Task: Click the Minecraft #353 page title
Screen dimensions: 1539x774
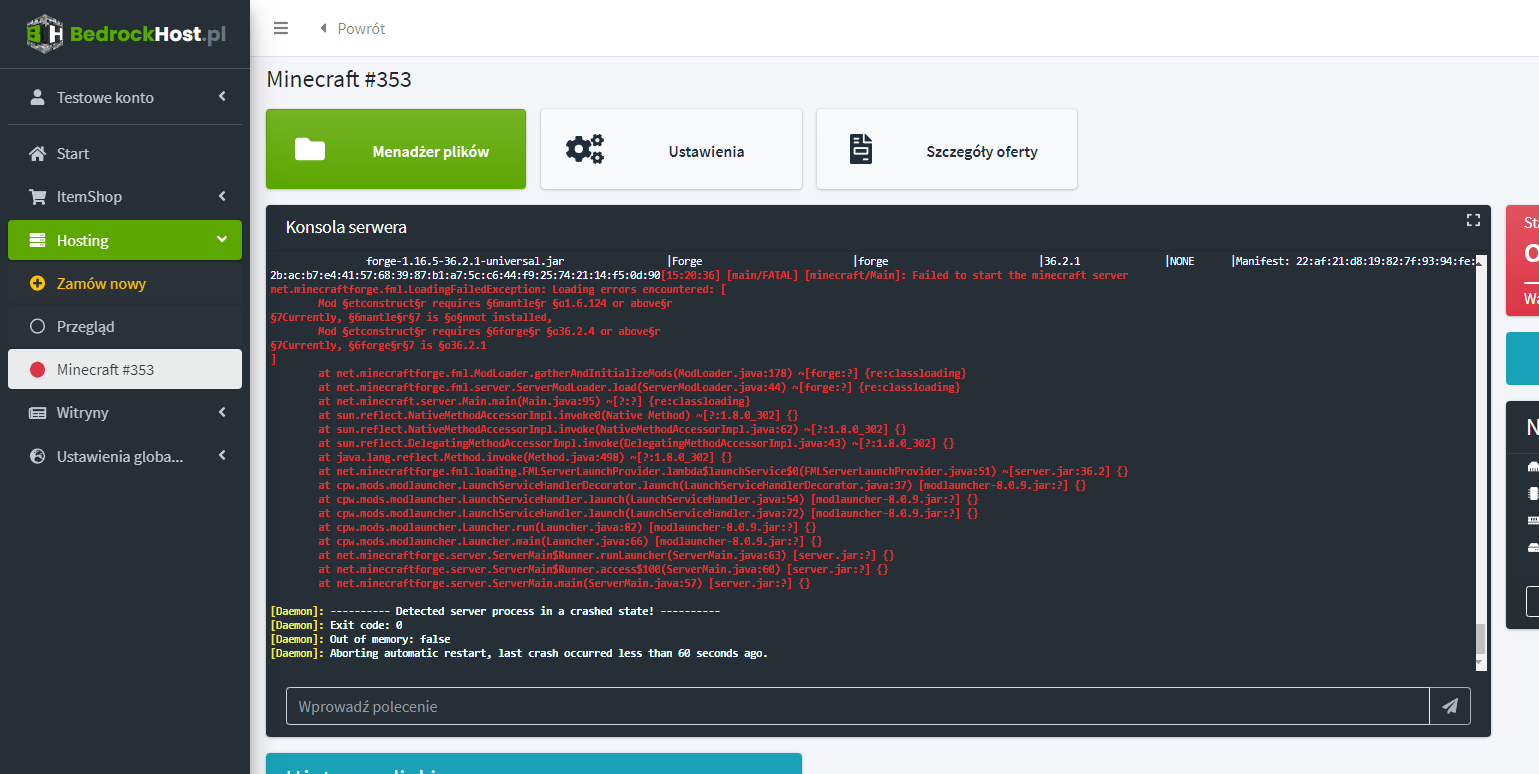Action: (339, 79)
